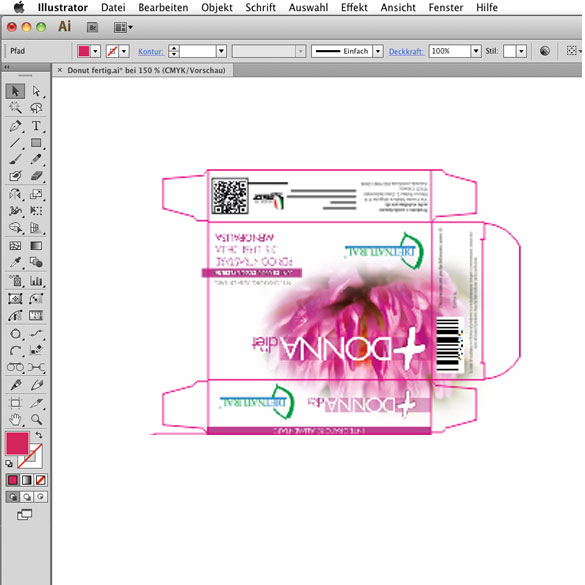Viewport: 585px width, 585px height.
Task: Open Adobe Bridge with Br icon
Action: point(92,27)
